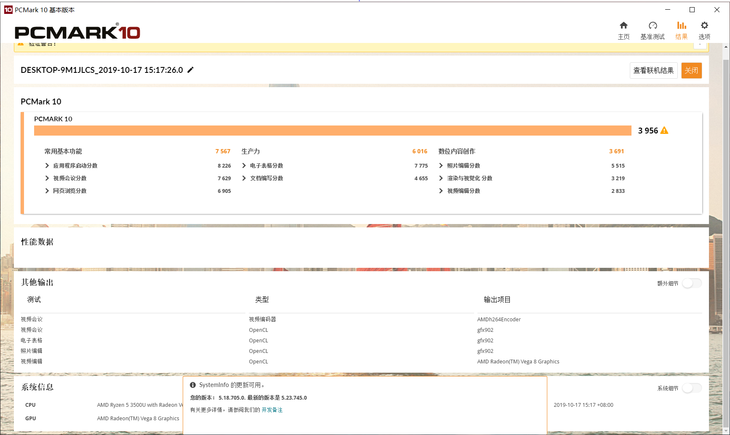Expand the 文档编写分数 row
This screenshot has height=435, width=730.
pyautogui.click(x=244, y=178)
